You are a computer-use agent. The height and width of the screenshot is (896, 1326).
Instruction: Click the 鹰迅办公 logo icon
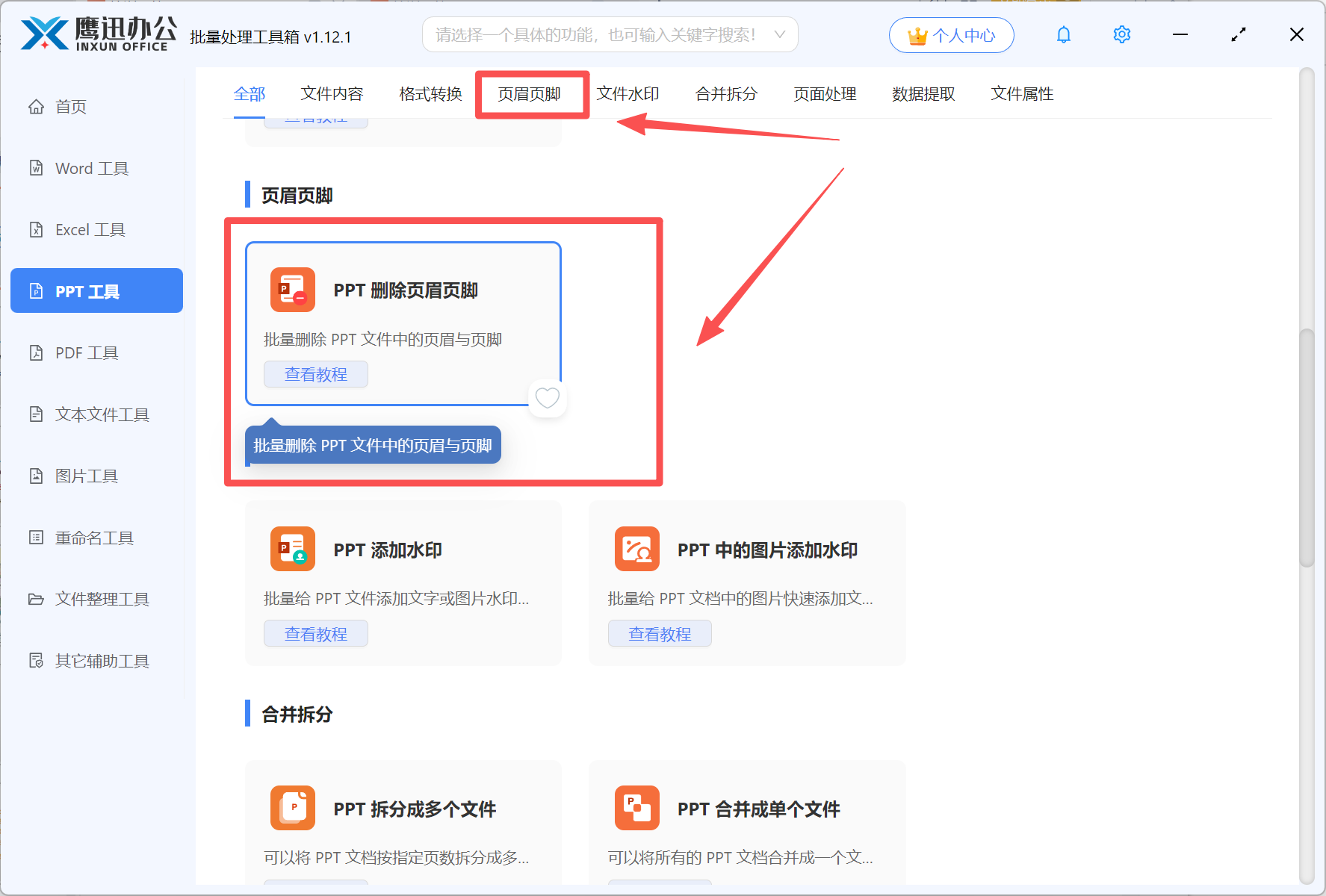45,34
